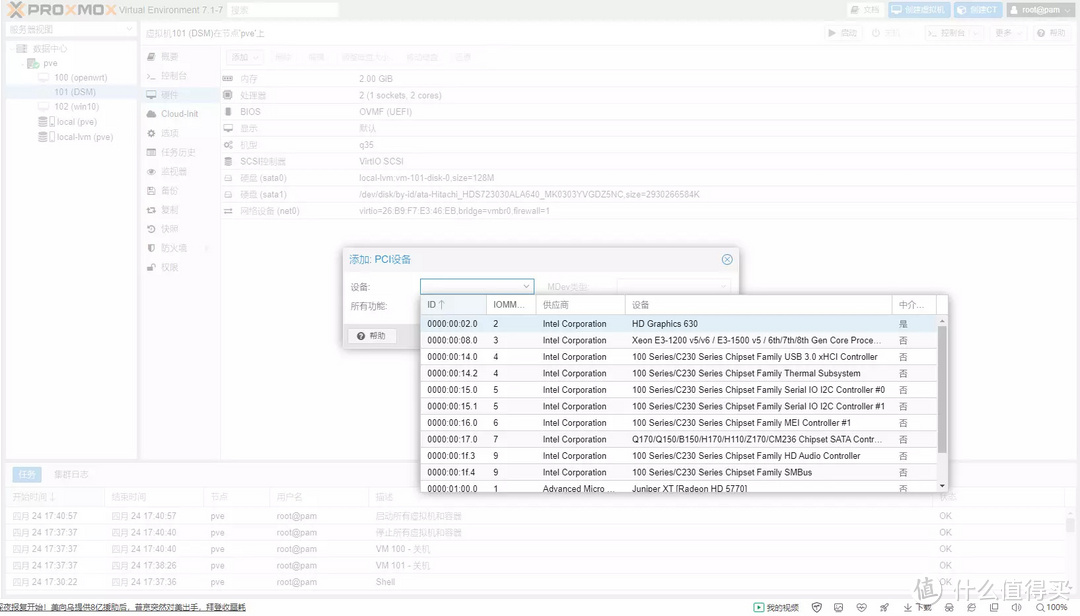Select local (pve) storage in tree
Screen dimensions: 1080x616
76,122
